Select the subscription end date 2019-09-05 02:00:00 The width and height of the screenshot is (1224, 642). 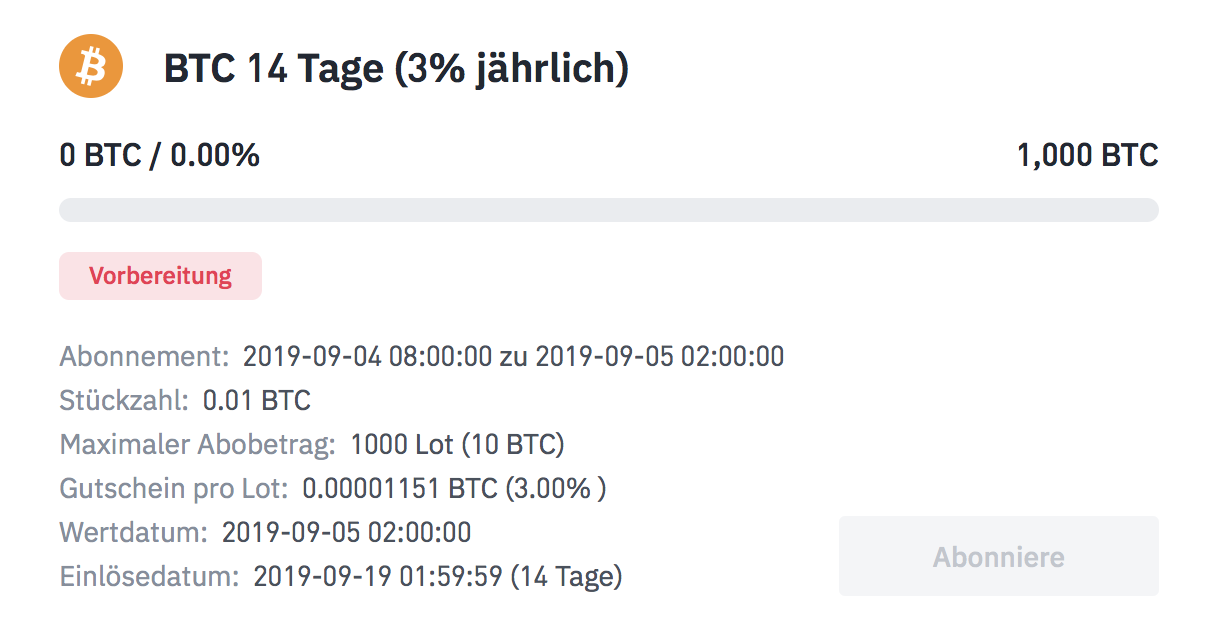[x=659, y=356]
